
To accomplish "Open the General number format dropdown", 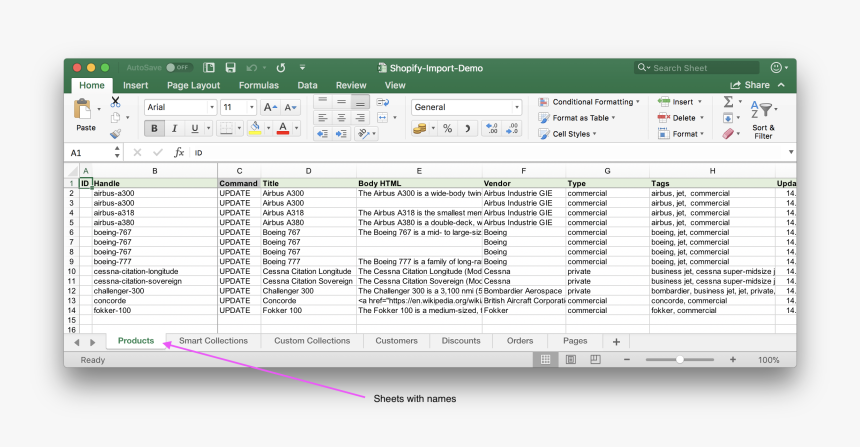I will pyautogui.click(x=466, y=107).
